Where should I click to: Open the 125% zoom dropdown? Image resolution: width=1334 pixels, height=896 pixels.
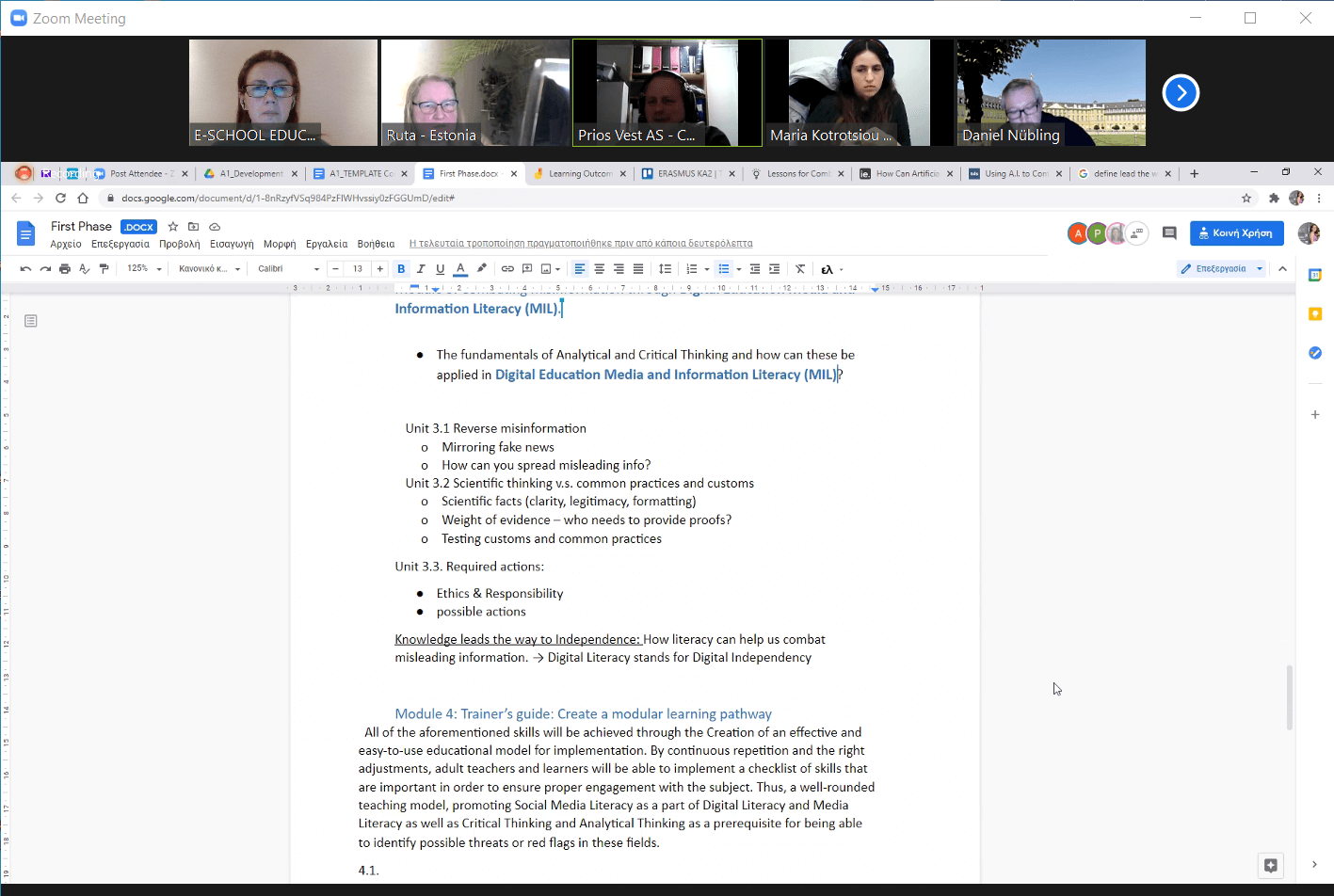(x=145, y=269)
